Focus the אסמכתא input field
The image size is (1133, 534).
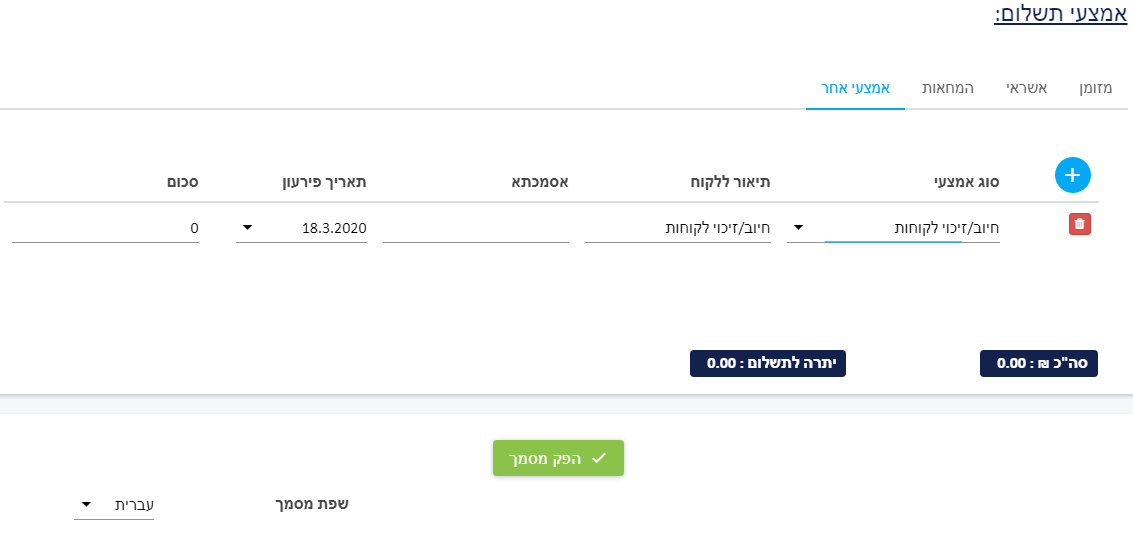(475, 228)
